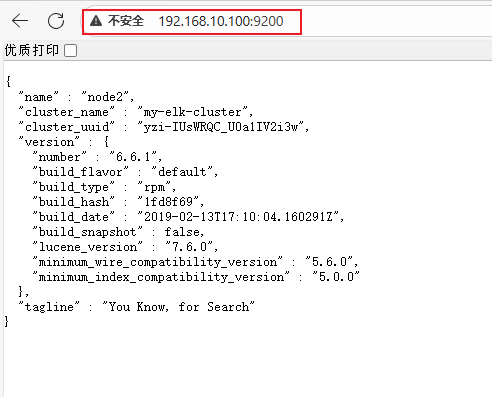
Task: Click the "build_snapshot" key
Action: click(88, 232)
